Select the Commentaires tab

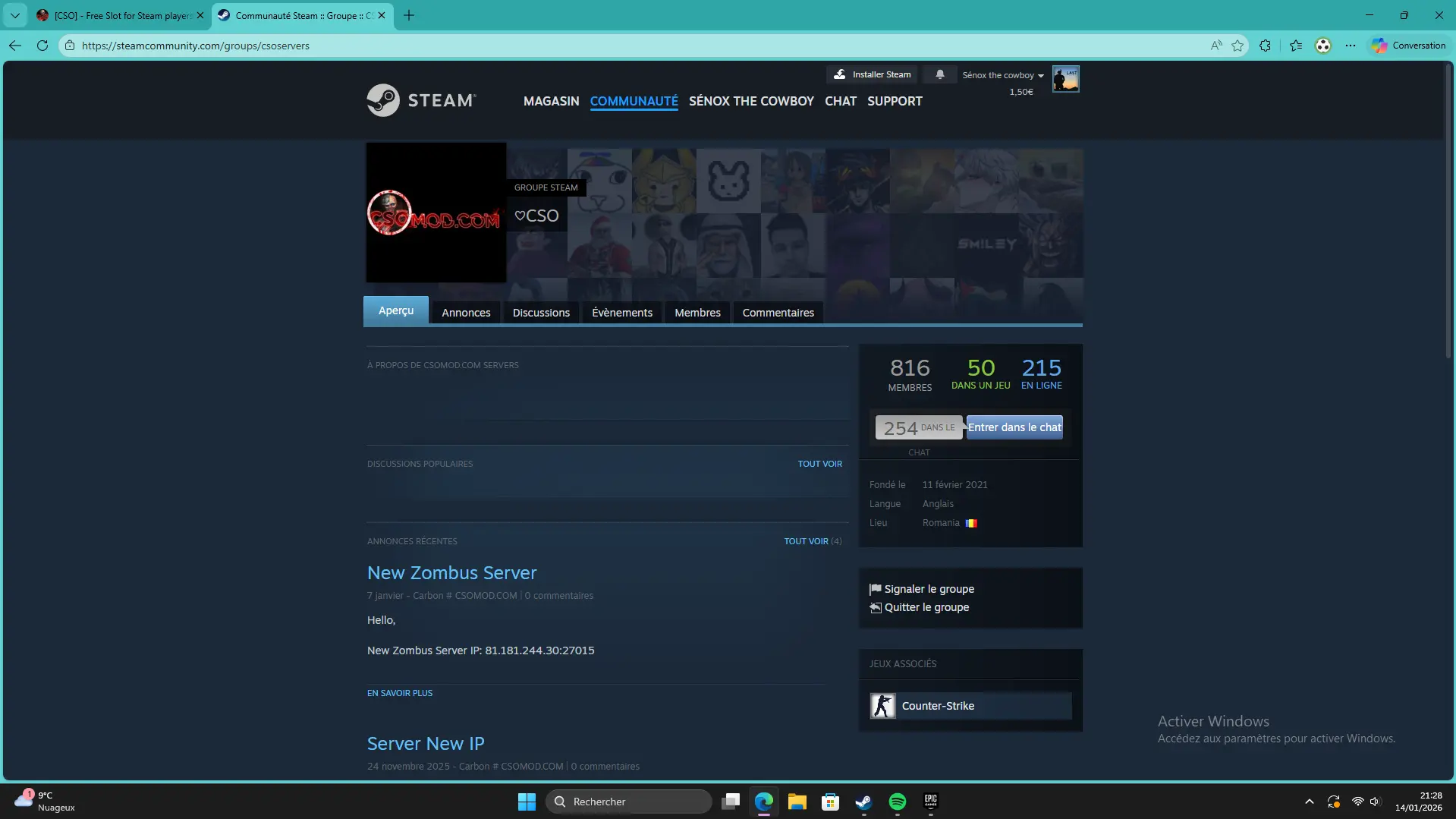pos(778,313)
